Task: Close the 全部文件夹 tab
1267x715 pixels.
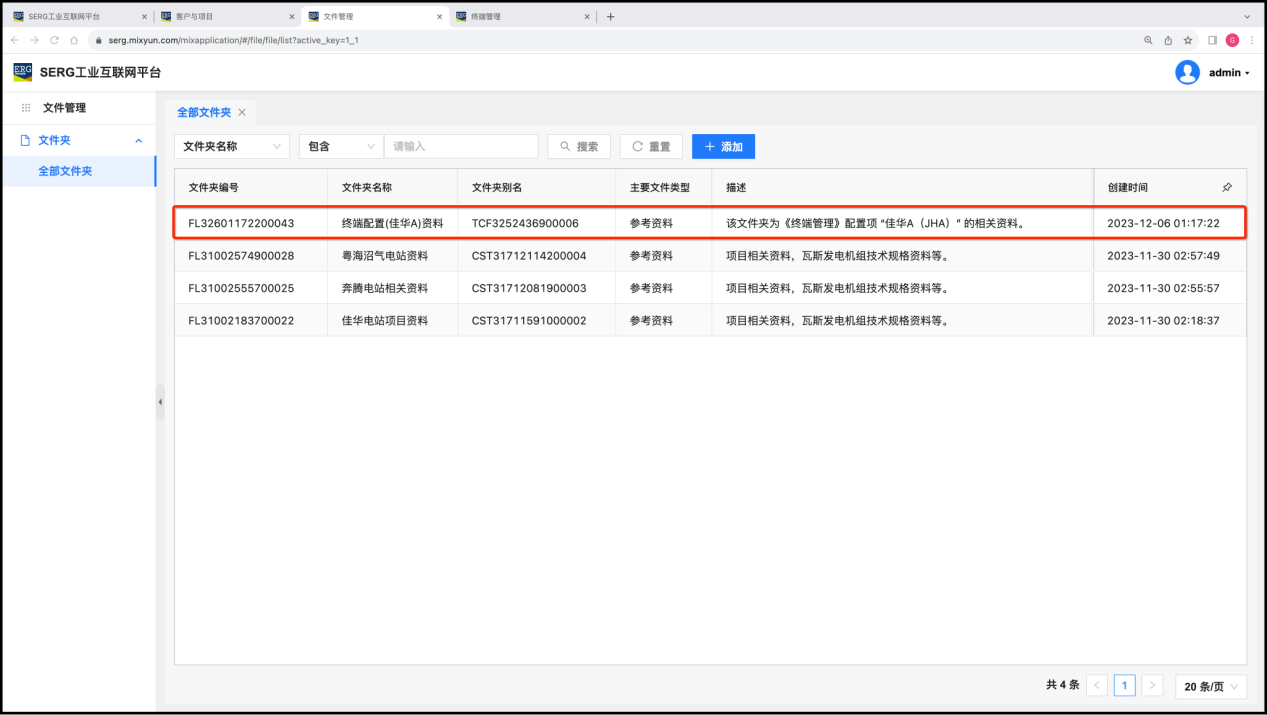Action: [242, 113]
